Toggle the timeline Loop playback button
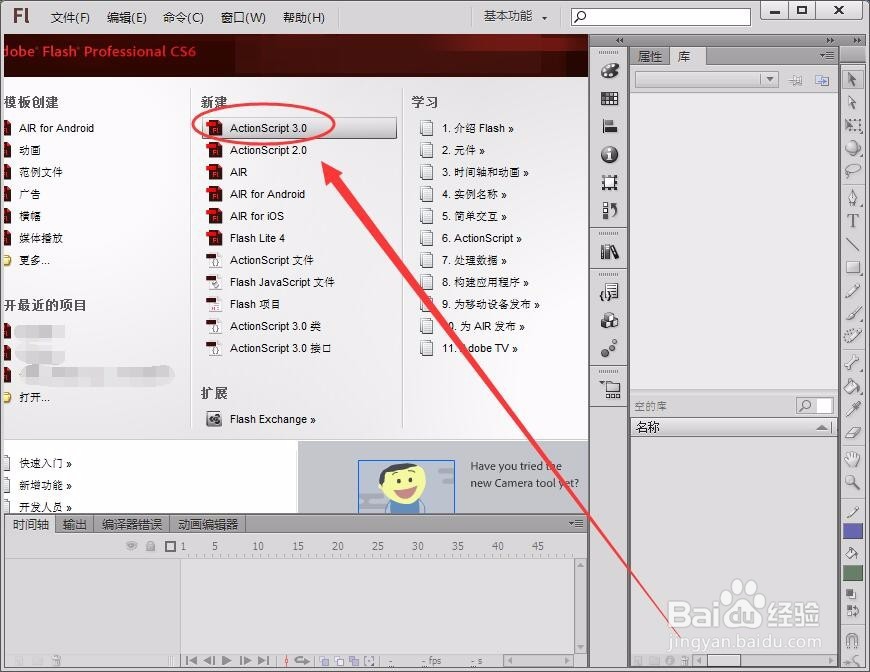This screenshot has width=870, height=672. click(x=302, y=660)
